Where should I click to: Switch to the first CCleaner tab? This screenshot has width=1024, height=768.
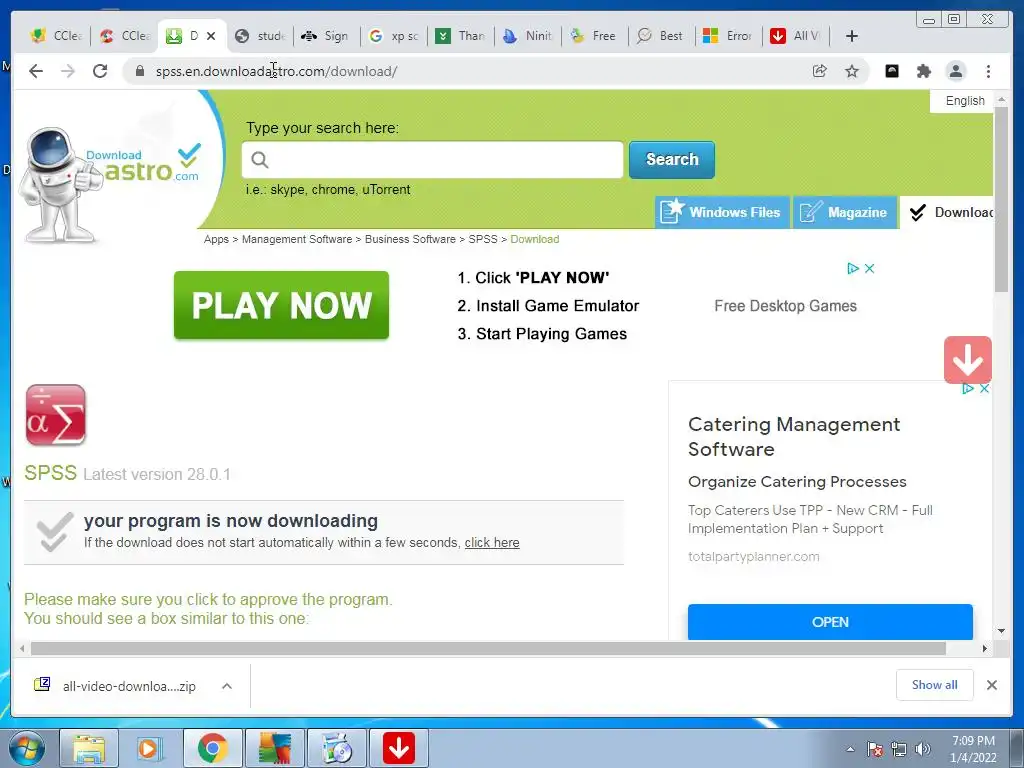[x=56, y=36]
